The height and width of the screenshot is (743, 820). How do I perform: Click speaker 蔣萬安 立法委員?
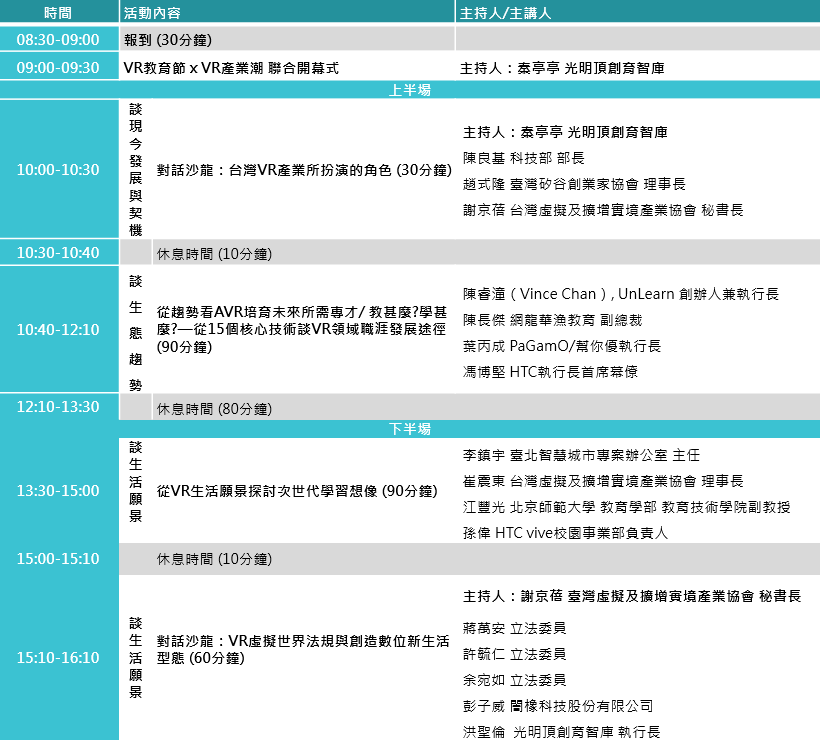(514, 628)
